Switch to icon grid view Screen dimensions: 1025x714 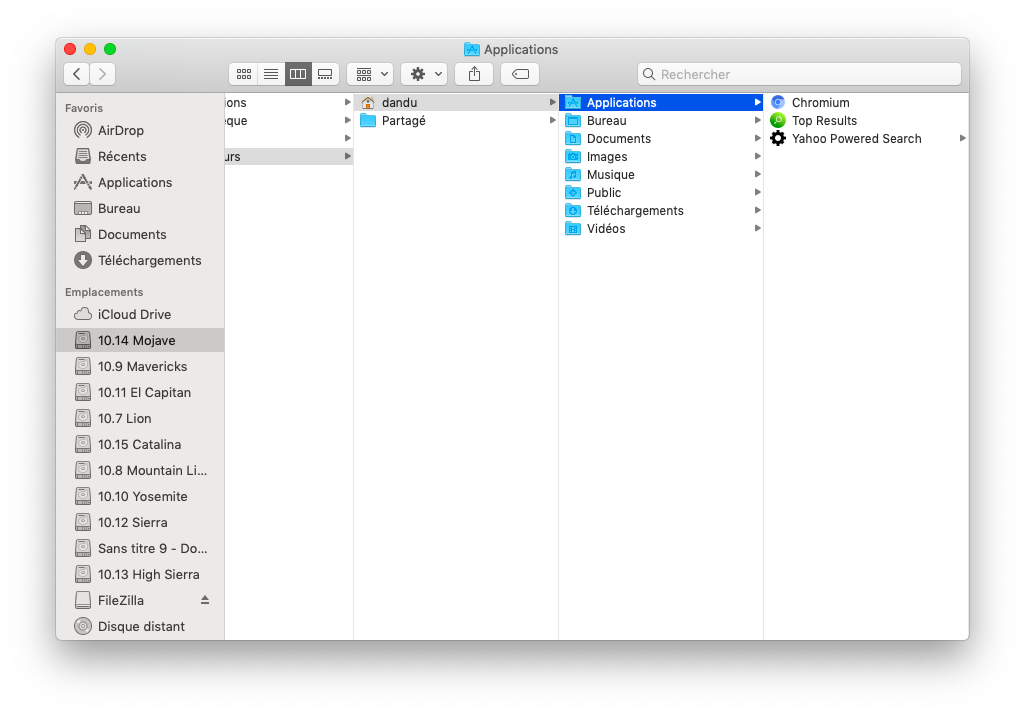click(x=244, y=74)
